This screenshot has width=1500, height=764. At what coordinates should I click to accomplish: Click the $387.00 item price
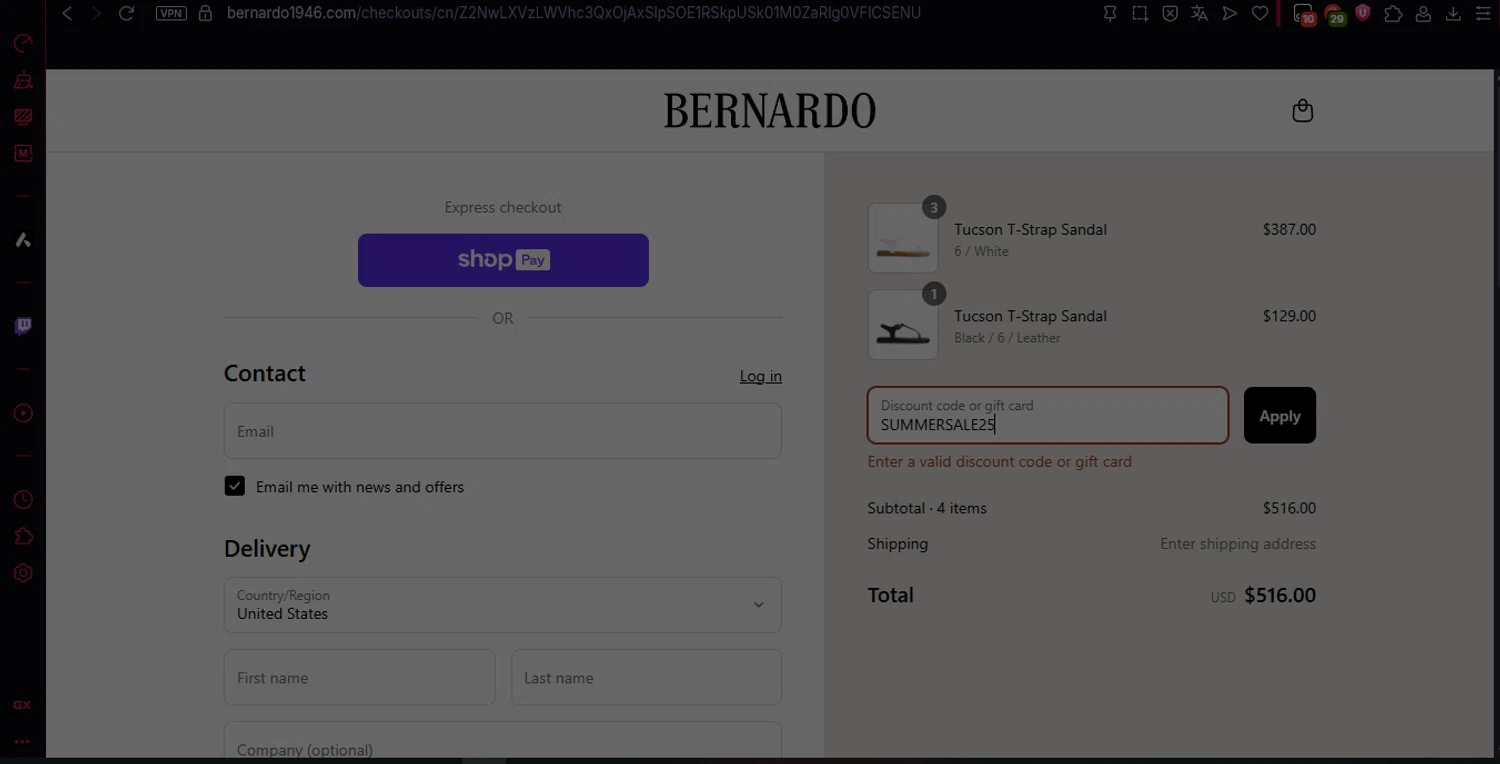pos(1289,229)
